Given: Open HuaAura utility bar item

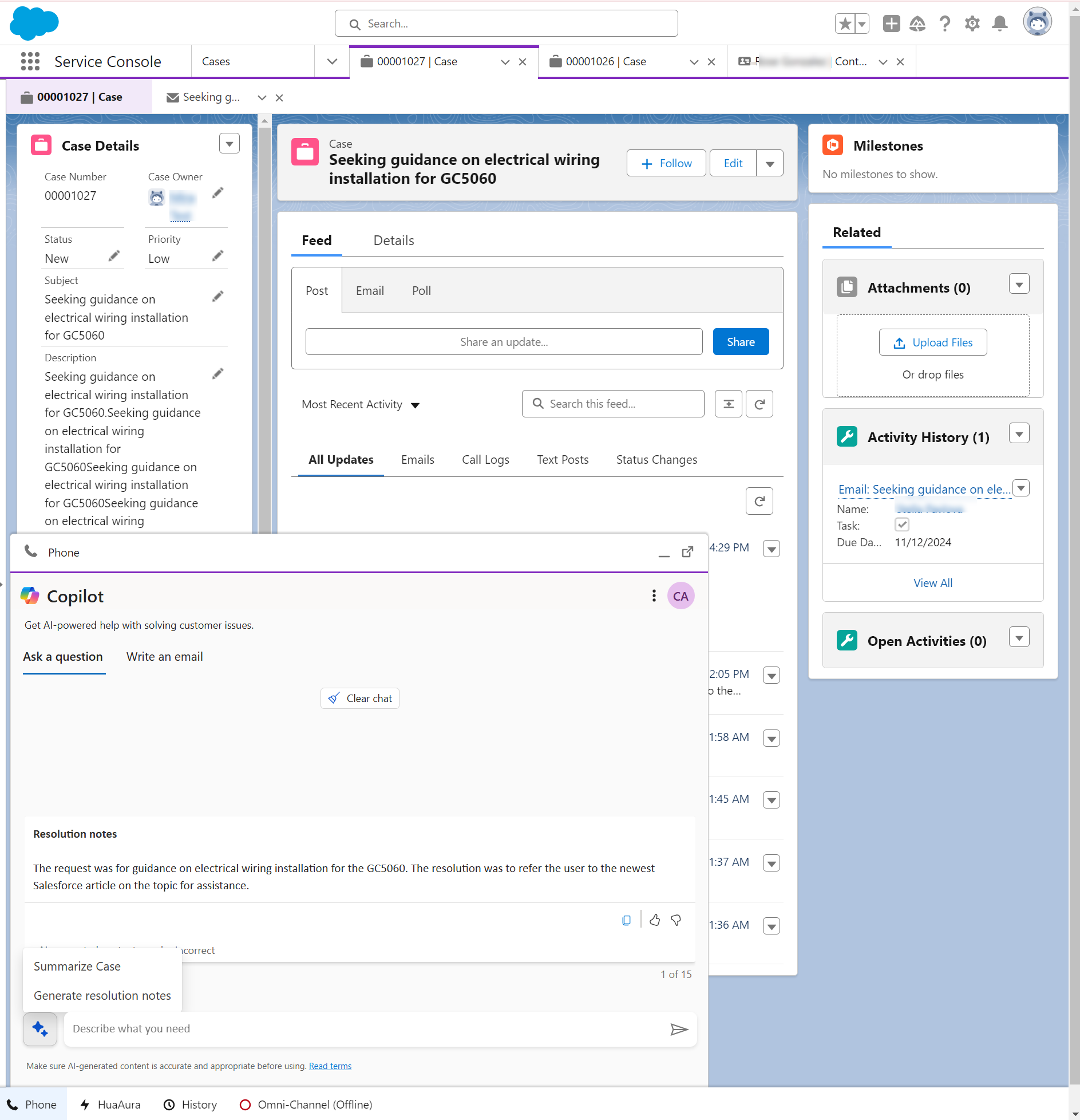Looking at the screenshot, I should (x=109, y=1105).
